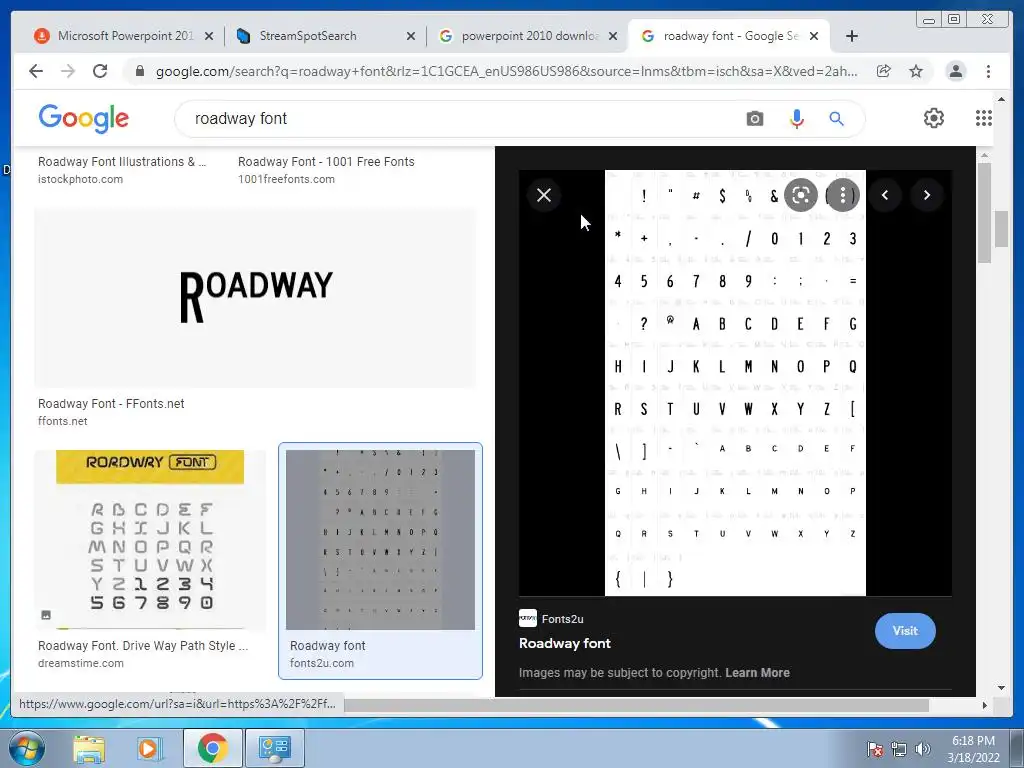Screen dimensions: 1024x768
Task: Click the forward navigation arrow
Action: [68, 71]
